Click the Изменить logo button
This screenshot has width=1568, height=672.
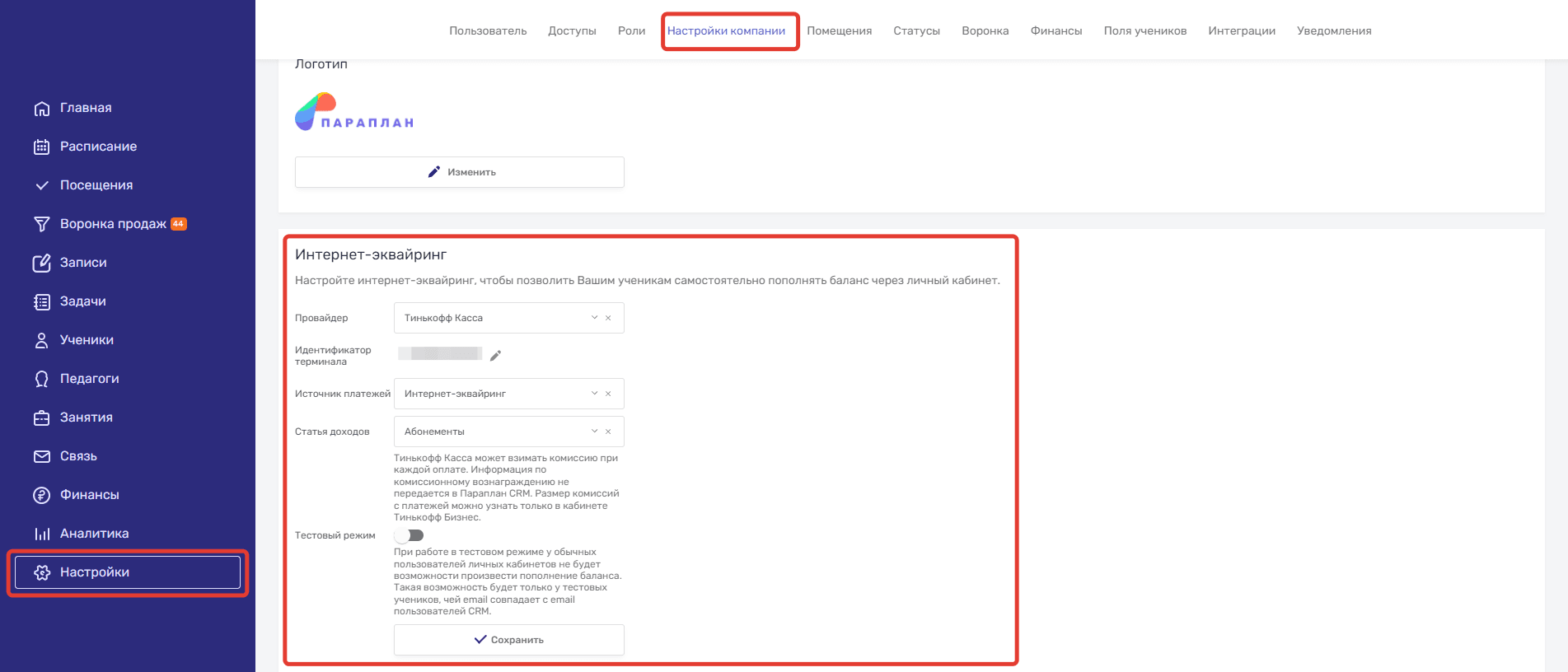coord(459,172)
